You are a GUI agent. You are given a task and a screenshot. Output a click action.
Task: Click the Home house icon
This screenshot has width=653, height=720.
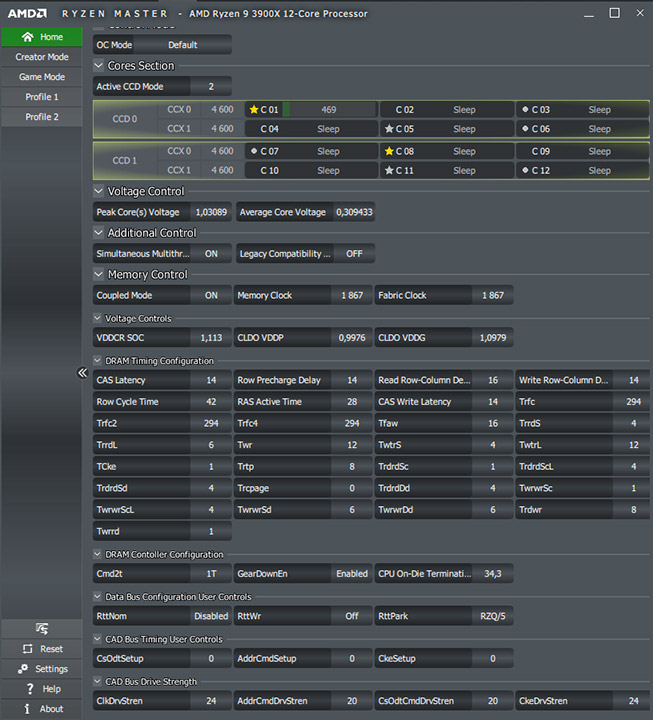click(x=28, y=37)
